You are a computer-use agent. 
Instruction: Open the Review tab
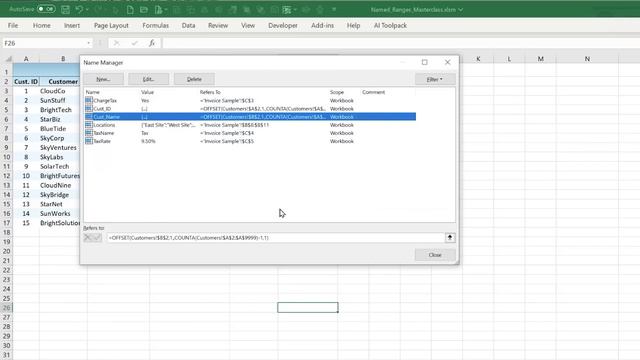[218, 25]
